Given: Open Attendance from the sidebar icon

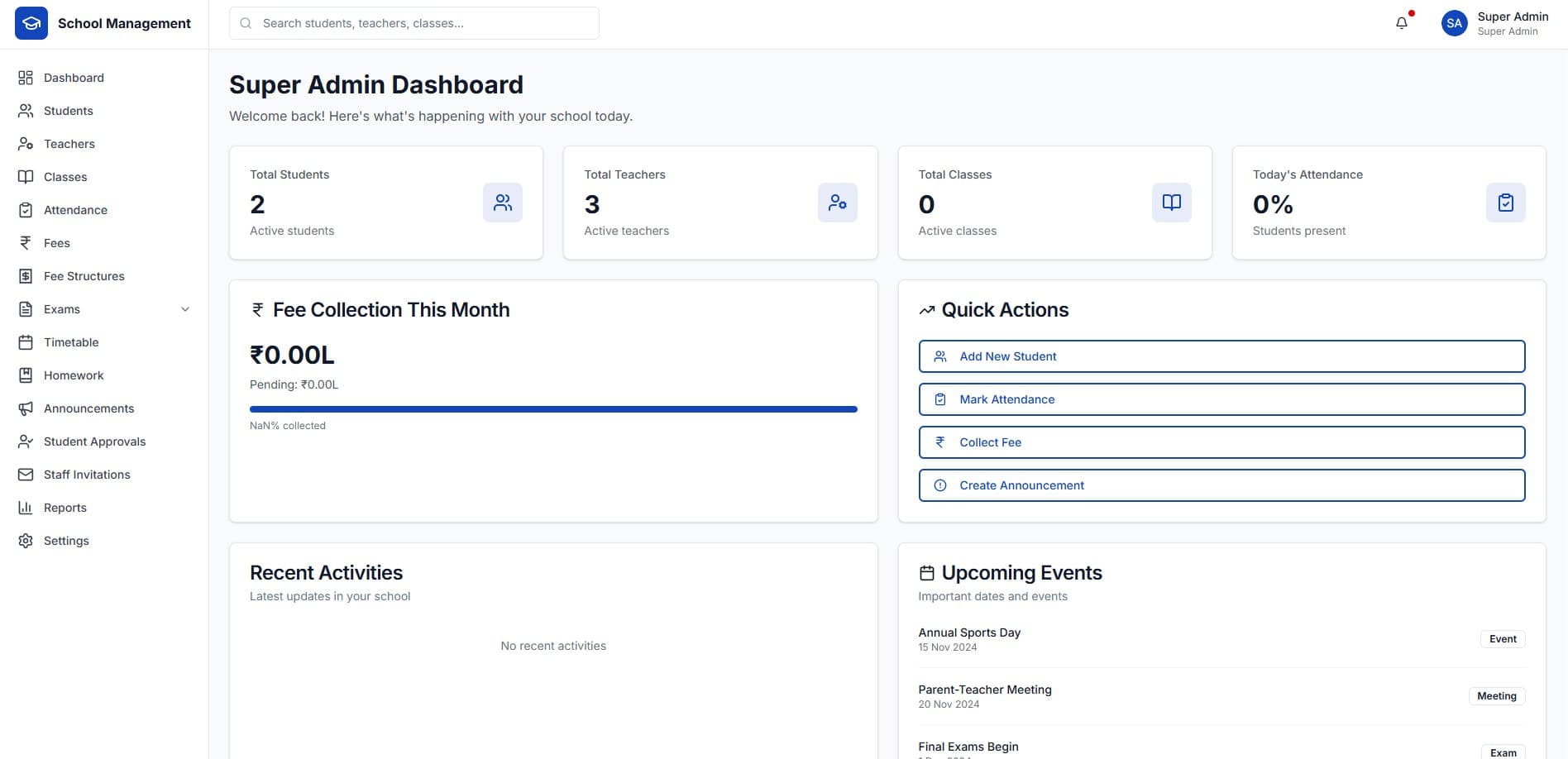Looking at the screenshot, I should [25, 209].
